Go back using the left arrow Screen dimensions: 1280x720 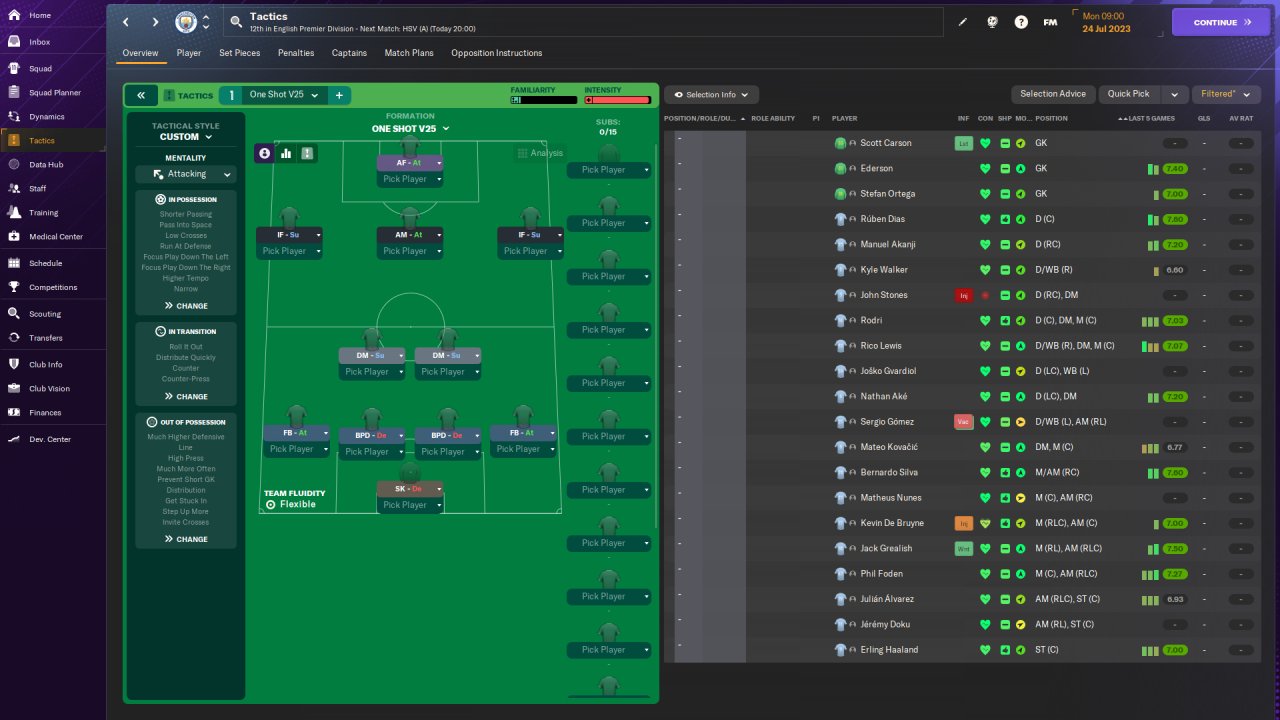pyautogui.click(x=125, y=22)
